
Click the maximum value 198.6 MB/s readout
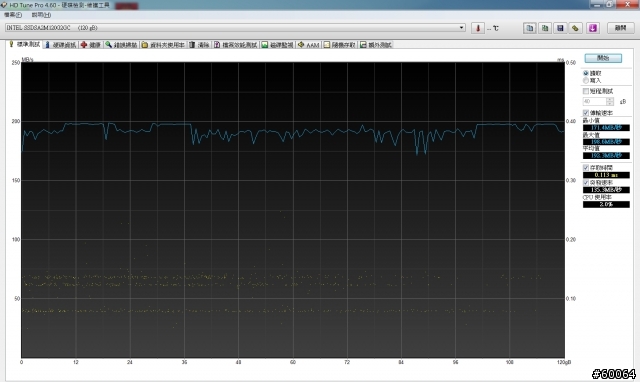pos(606,142)
